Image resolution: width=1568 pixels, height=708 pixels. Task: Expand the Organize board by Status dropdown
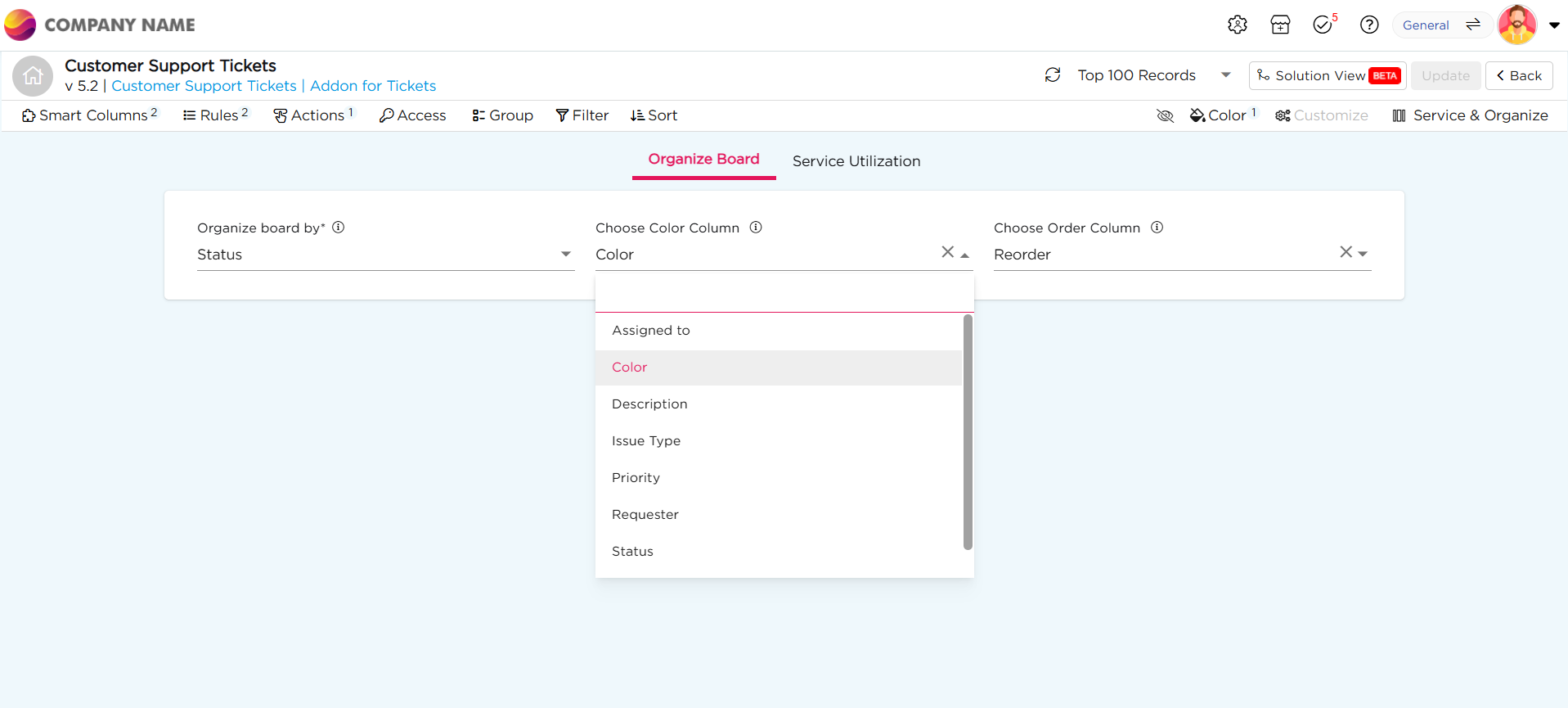click(x=565, y=254)
